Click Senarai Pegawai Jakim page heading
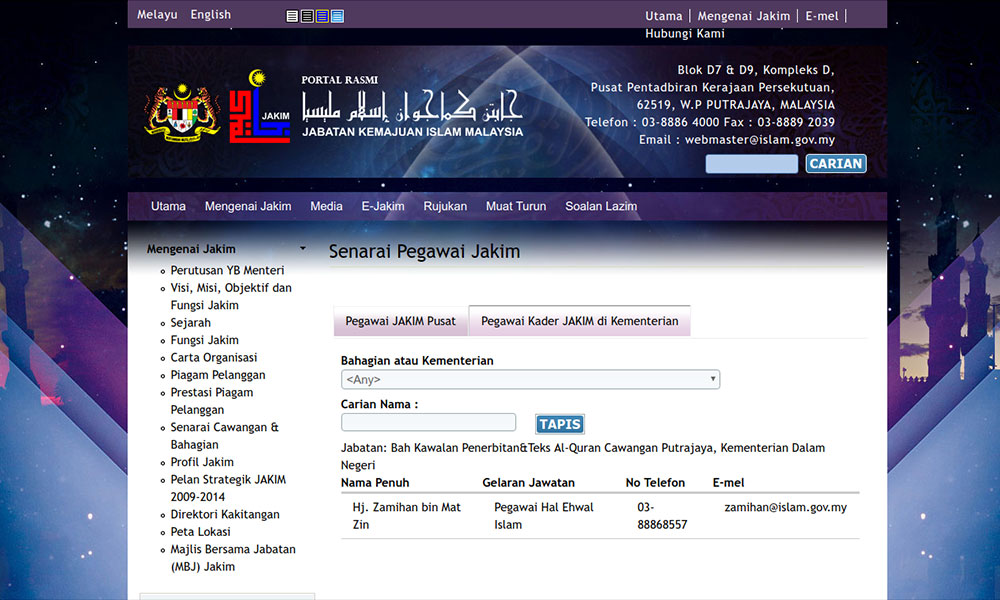The width and height of the screenshot is (1000, 600). 424,251
